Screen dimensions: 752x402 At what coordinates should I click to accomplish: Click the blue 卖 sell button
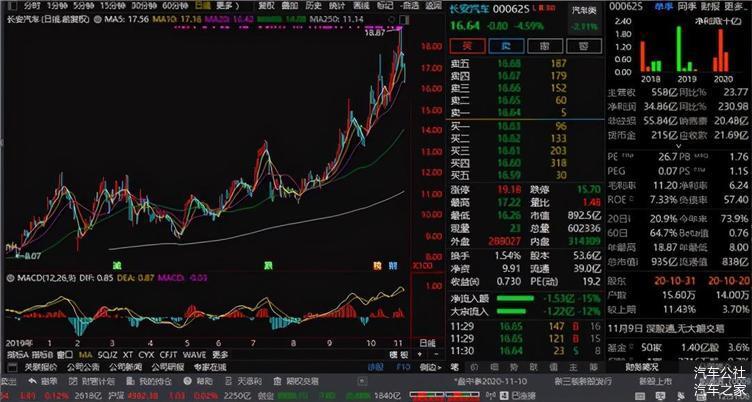pyautogui.click(x=506, y=46)
